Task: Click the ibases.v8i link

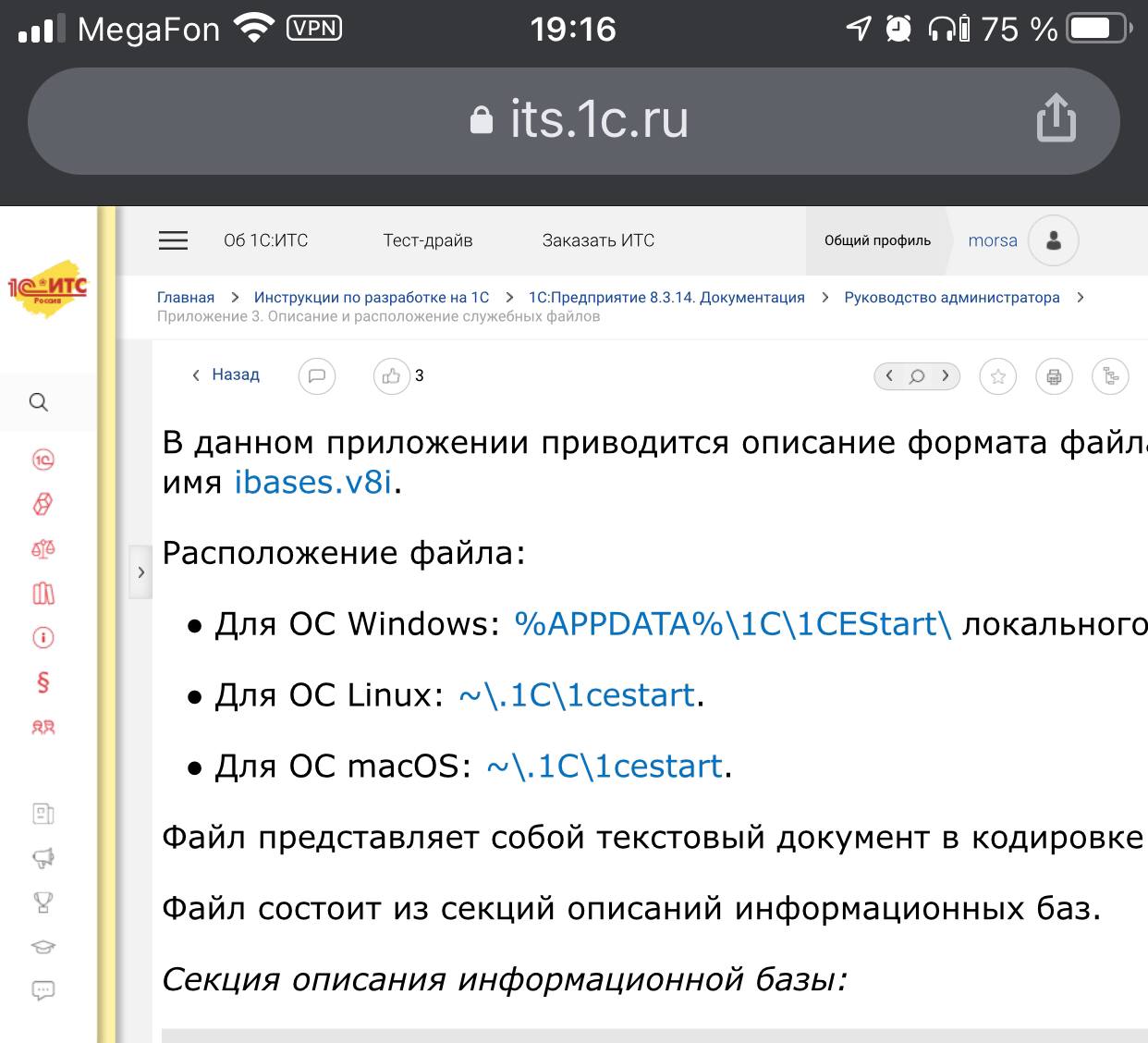Action: click(x=313, y=482)
